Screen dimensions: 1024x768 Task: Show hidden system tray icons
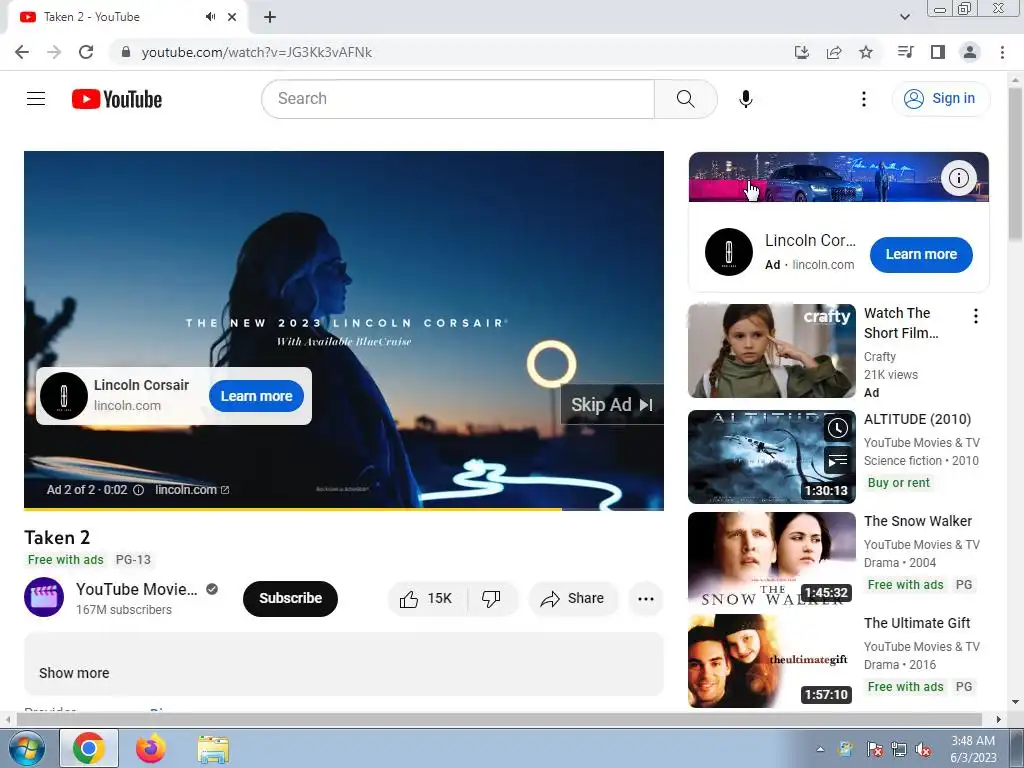(820, 749)
